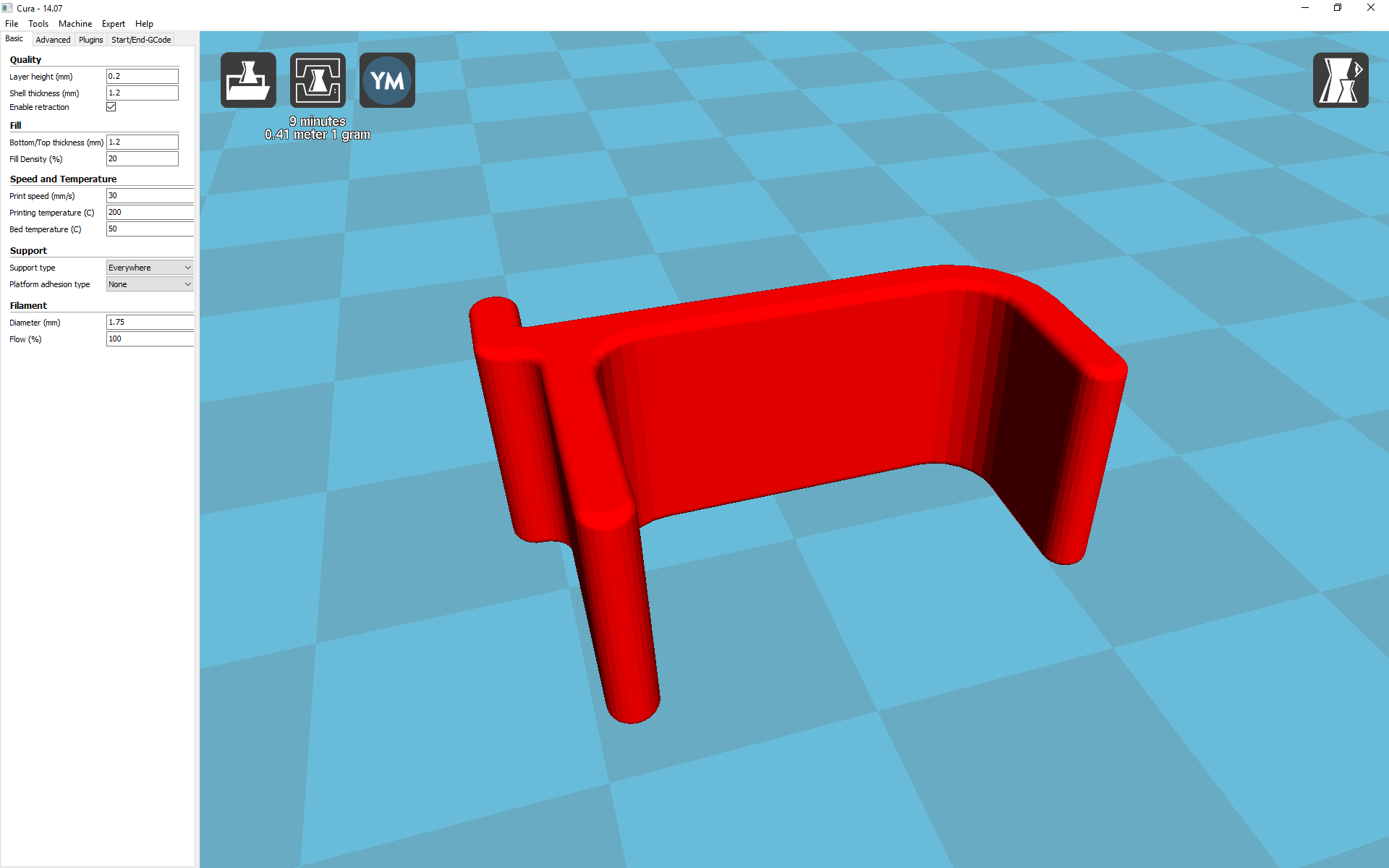Click the YM YouMagine share icon
Viewport: 1389px width, 868px height.
[x=387, y=80]
